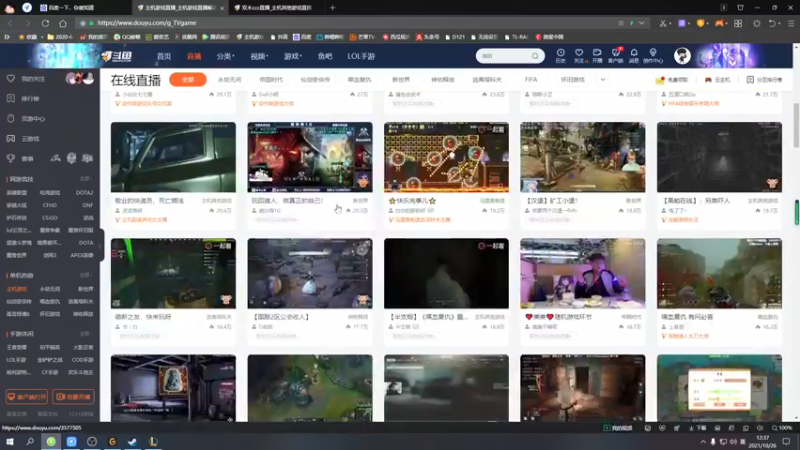Open the 鱼吧 nav item

pos(325,56)
